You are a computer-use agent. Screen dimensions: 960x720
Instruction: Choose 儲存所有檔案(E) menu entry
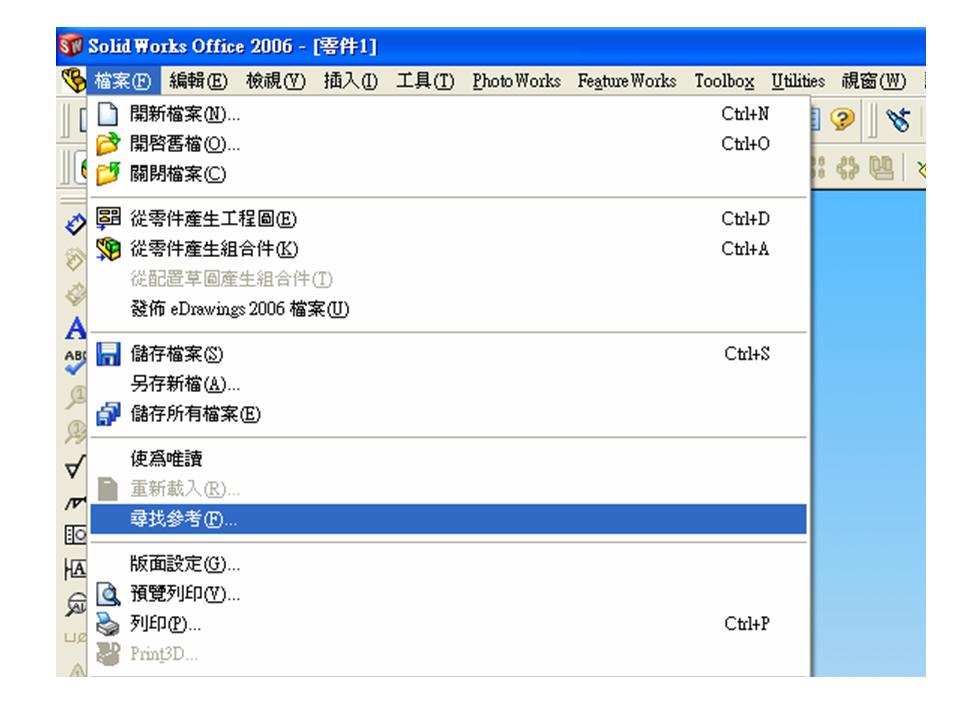(x=448, y=414)
